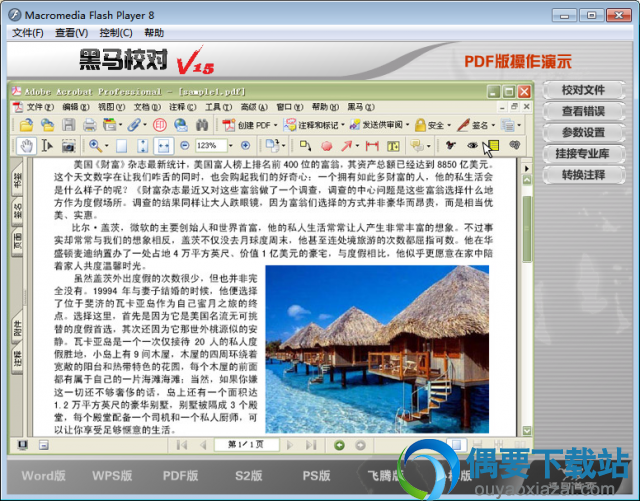
Task: Expand the speech bubble review dropdown
Action: click(x=429, y=146)
